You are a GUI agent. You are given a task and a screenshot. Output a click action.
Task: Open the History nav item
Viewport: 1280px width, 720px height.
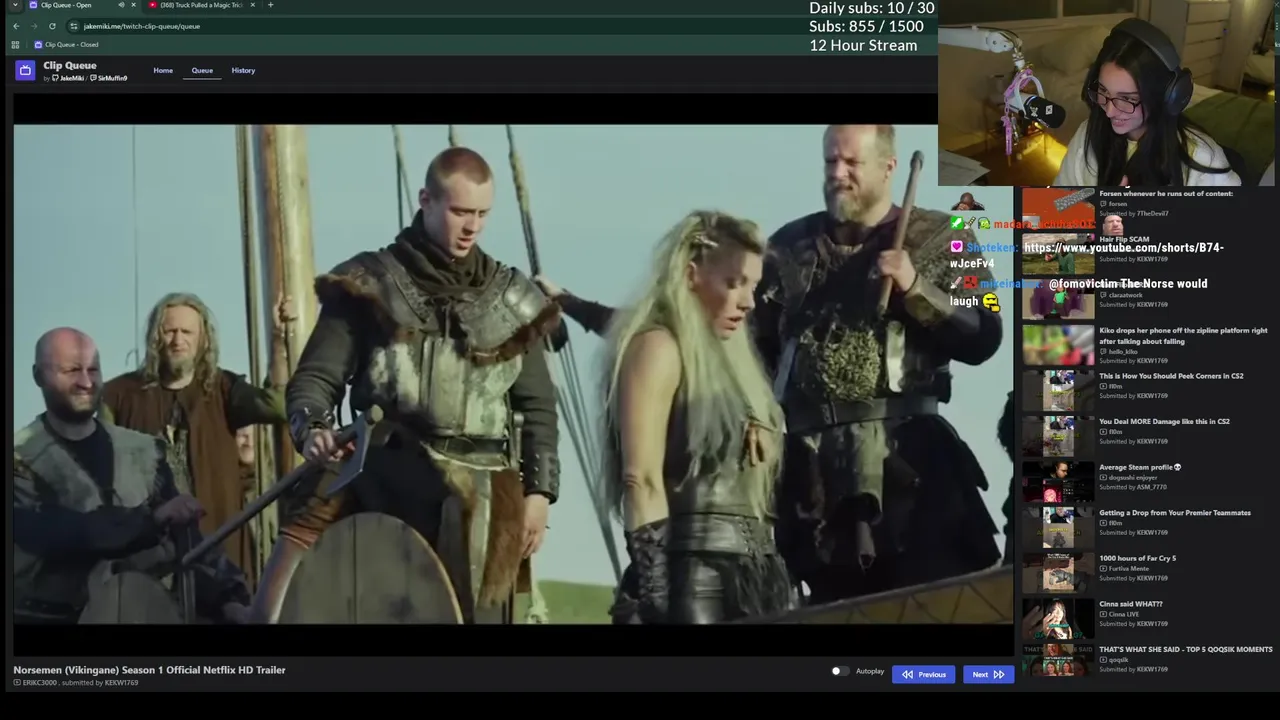pos(243,70)
